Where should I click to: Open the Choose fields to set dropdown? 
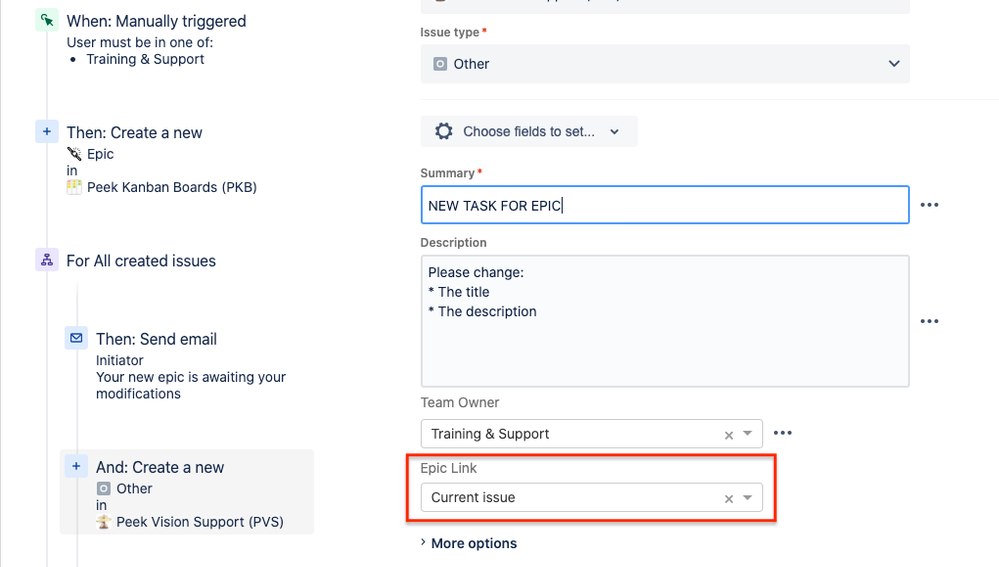click(529, 132)
